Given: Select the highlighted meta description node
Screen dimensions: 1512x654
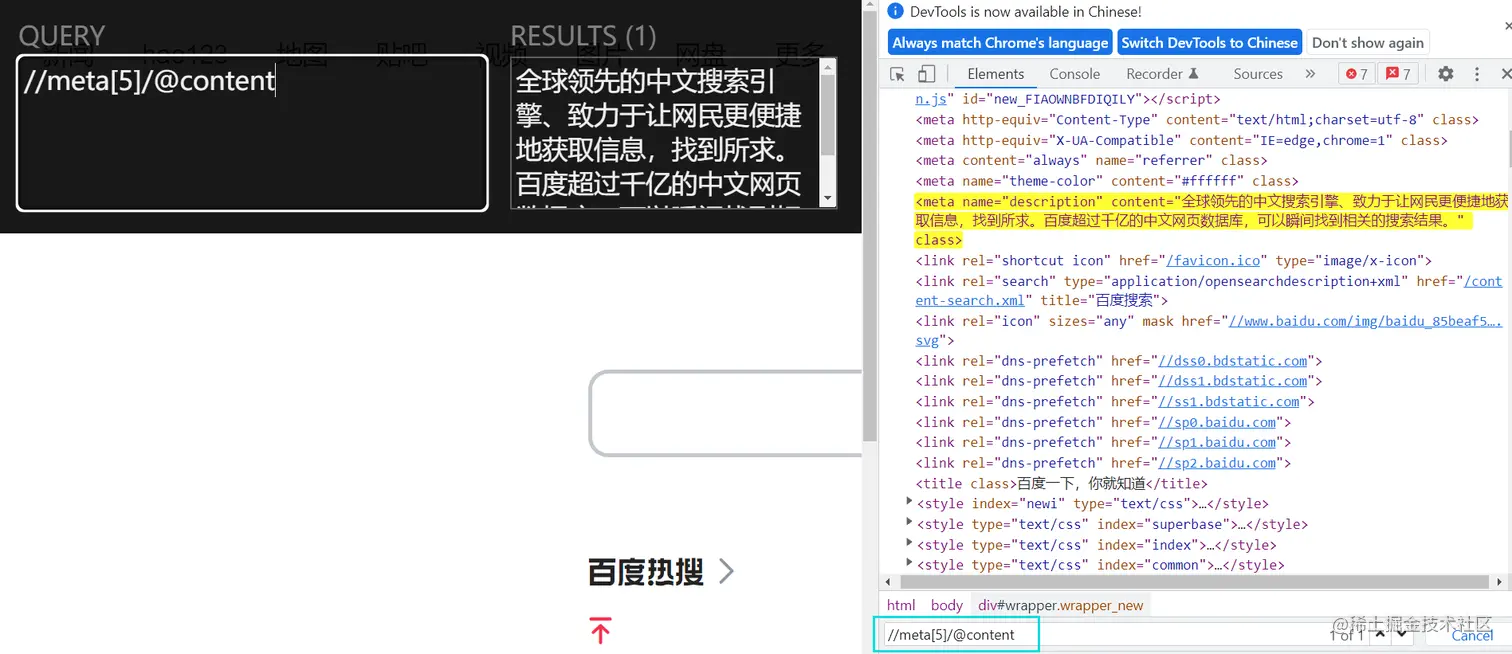Looking at the screenshot, I should pos(1211,220).
